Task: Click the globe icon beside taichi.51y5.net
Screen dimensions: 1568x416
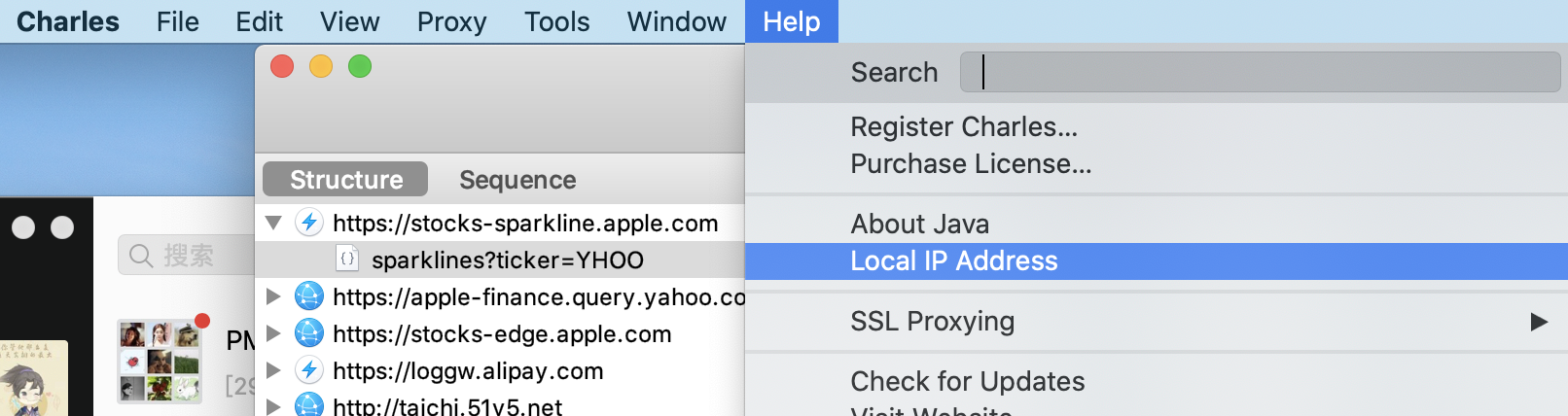Action: [309, 404]
